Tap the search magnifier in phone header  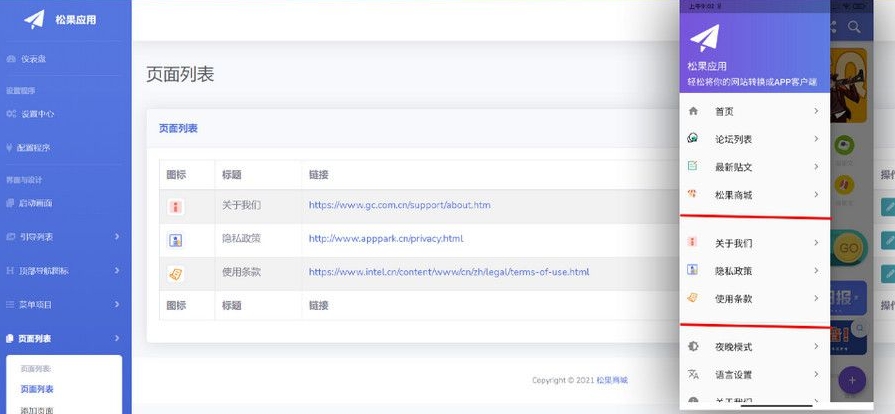(x=854, y=27)
